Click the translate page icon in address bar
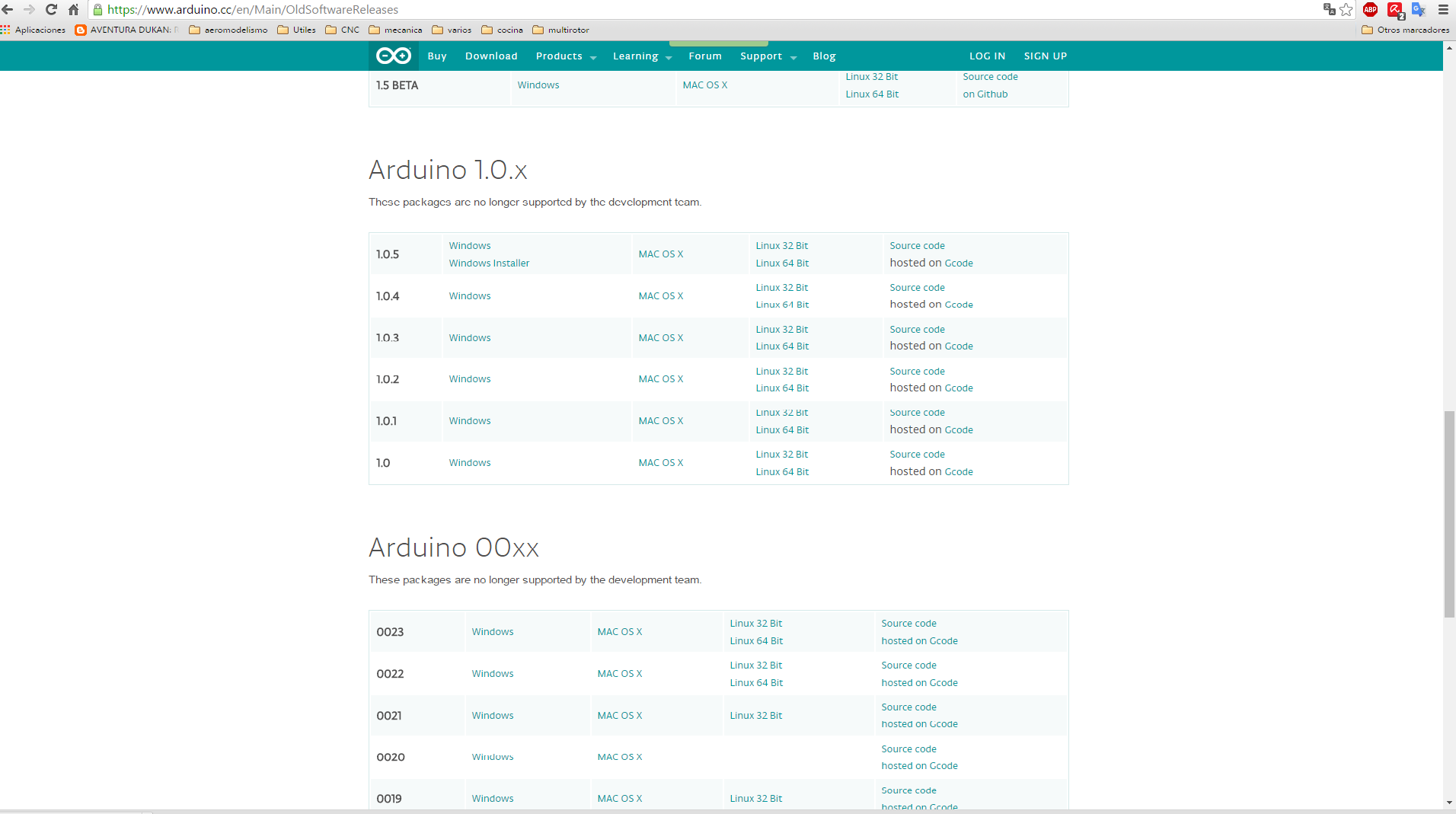The image size is (1456, 814). tap(1330, 10)
